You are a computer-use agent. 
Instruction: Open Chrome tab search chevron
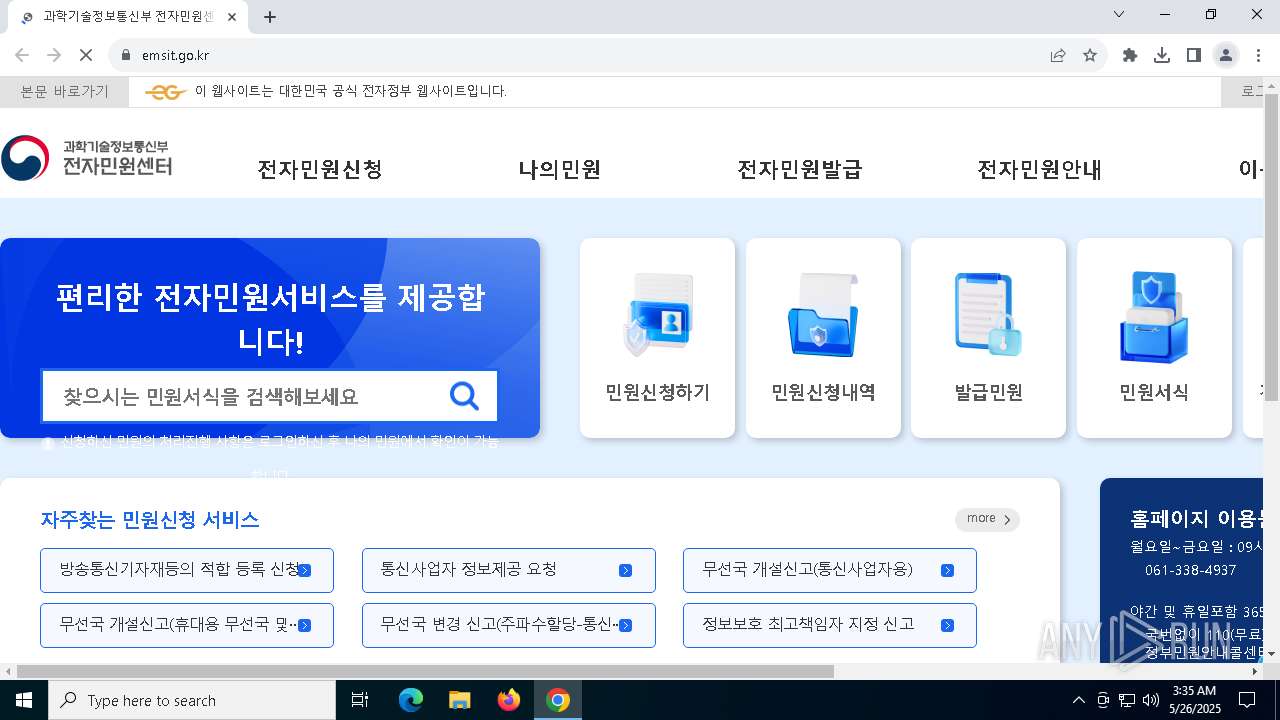(1119, 14)
